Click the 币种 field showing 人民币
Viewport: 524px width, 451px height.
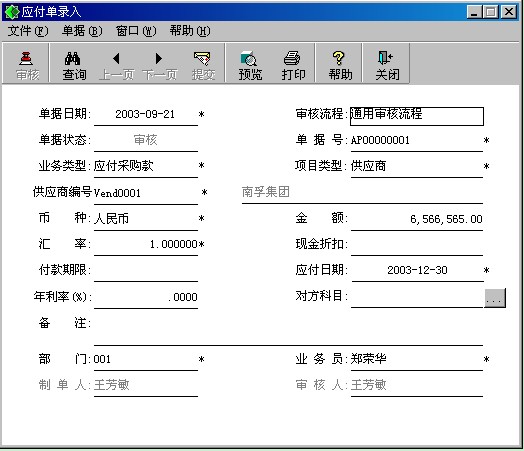(x=146, y=219)
